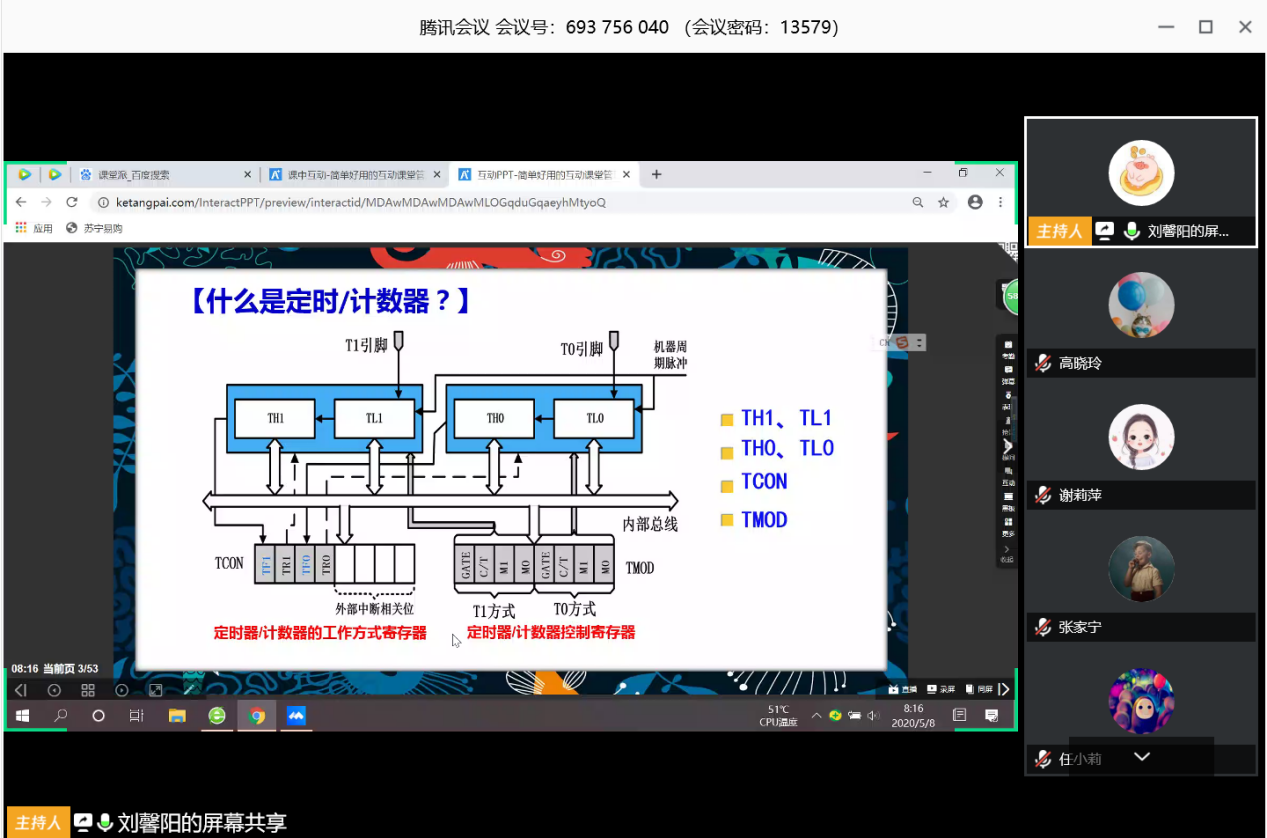Open 互动 in the right sidebar
The image size is (1267, 838).
tap(1008, 476)
